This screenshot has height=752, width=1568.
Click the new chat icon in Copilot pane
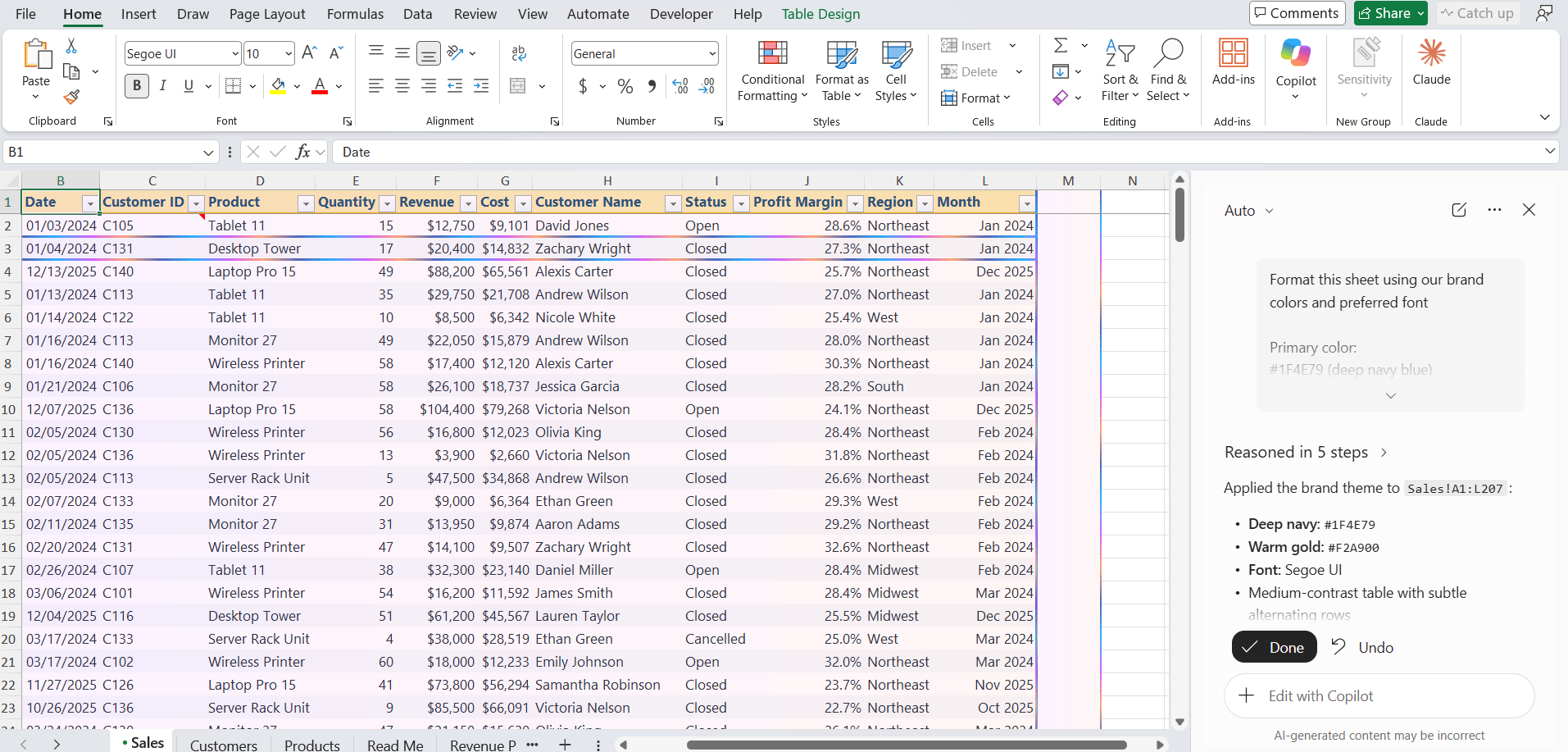click(1459, 210)
